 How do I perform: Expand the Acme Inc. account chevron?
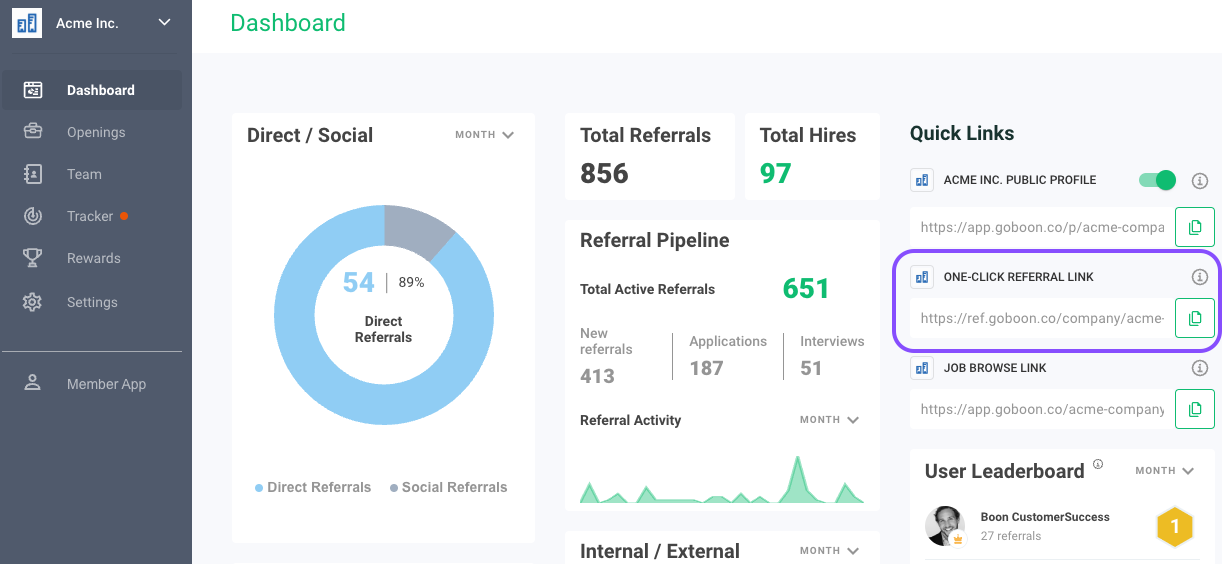(165, 22)
